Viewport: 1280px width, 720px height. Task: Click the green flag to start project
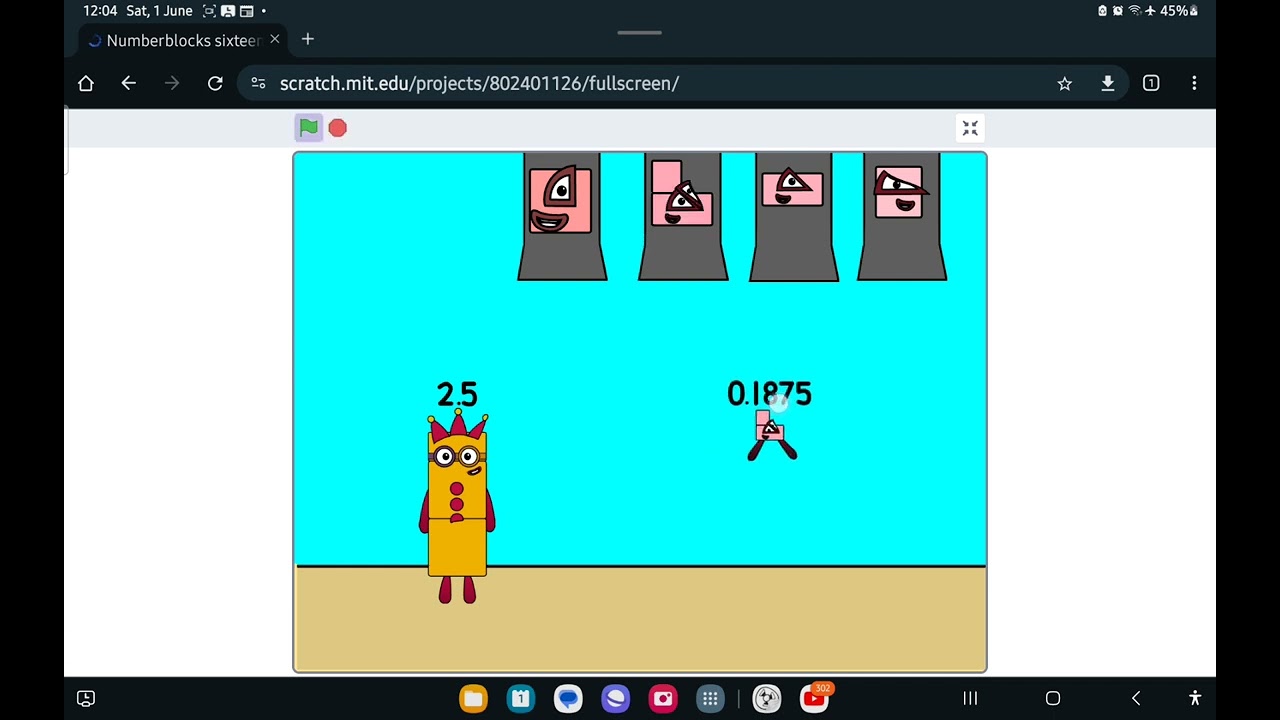(309, 127)
